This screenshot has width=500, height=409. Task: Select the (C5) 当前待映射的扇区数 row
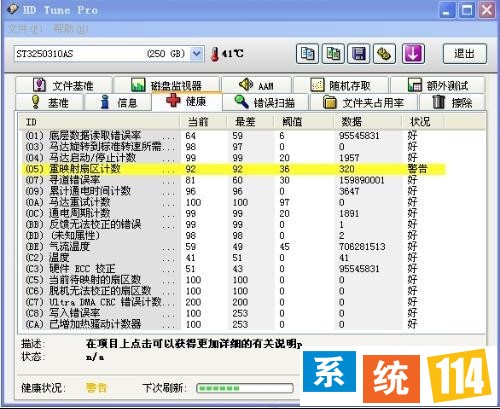point(233,280)
